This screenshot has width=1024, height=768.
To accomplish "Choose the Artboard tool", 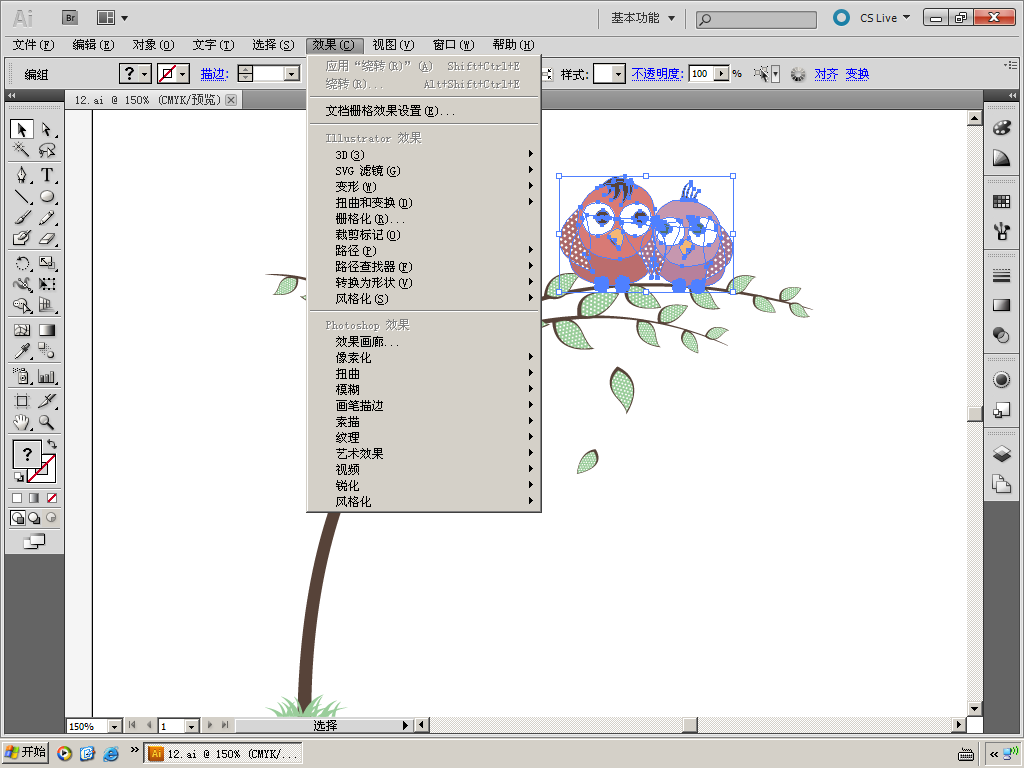I will tap(22, 401).
